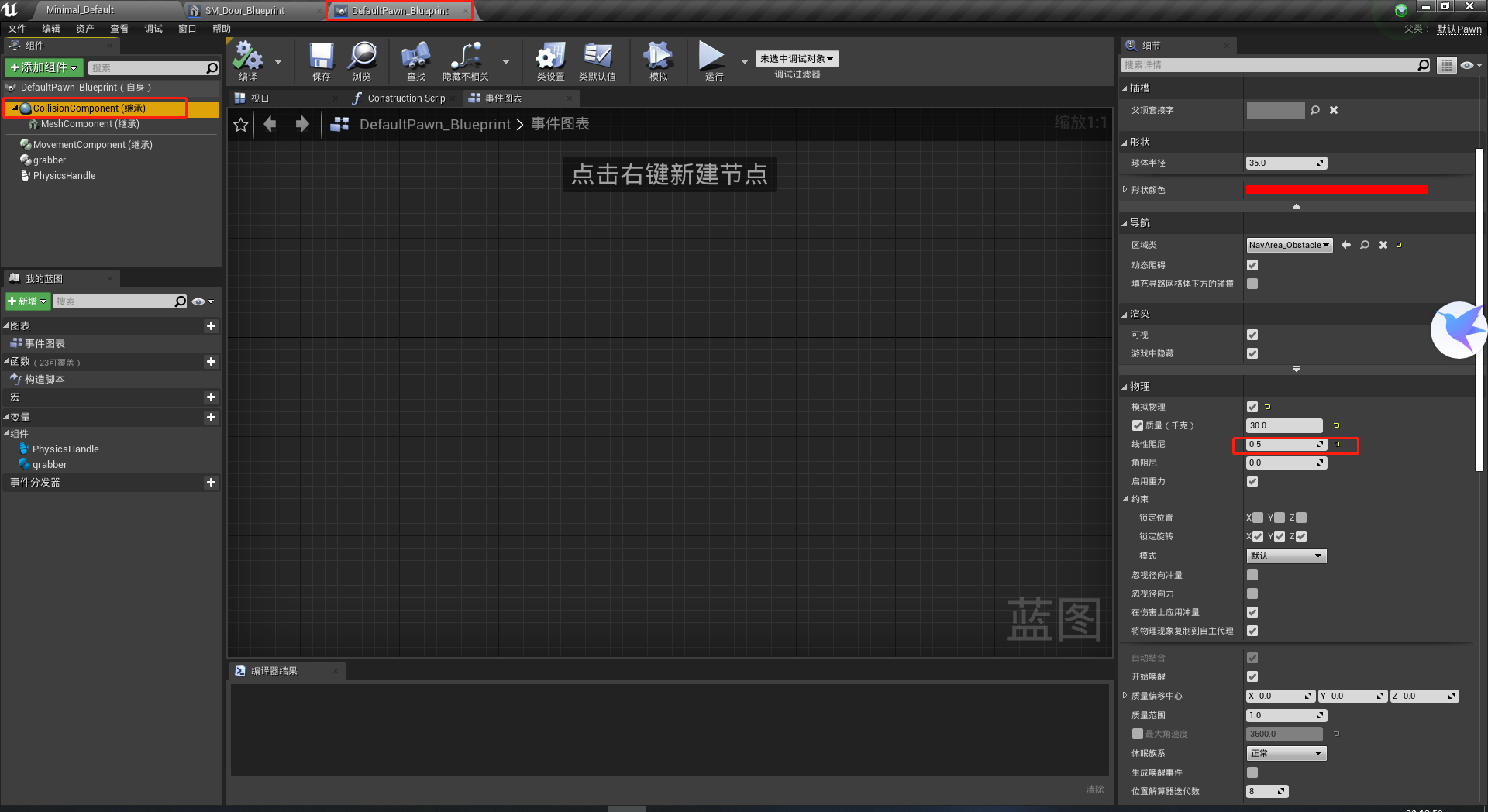This screenshot has width=1488, height=812.
Task: Open the SM_Door_Blueprint tab
Action: (245, 11)
